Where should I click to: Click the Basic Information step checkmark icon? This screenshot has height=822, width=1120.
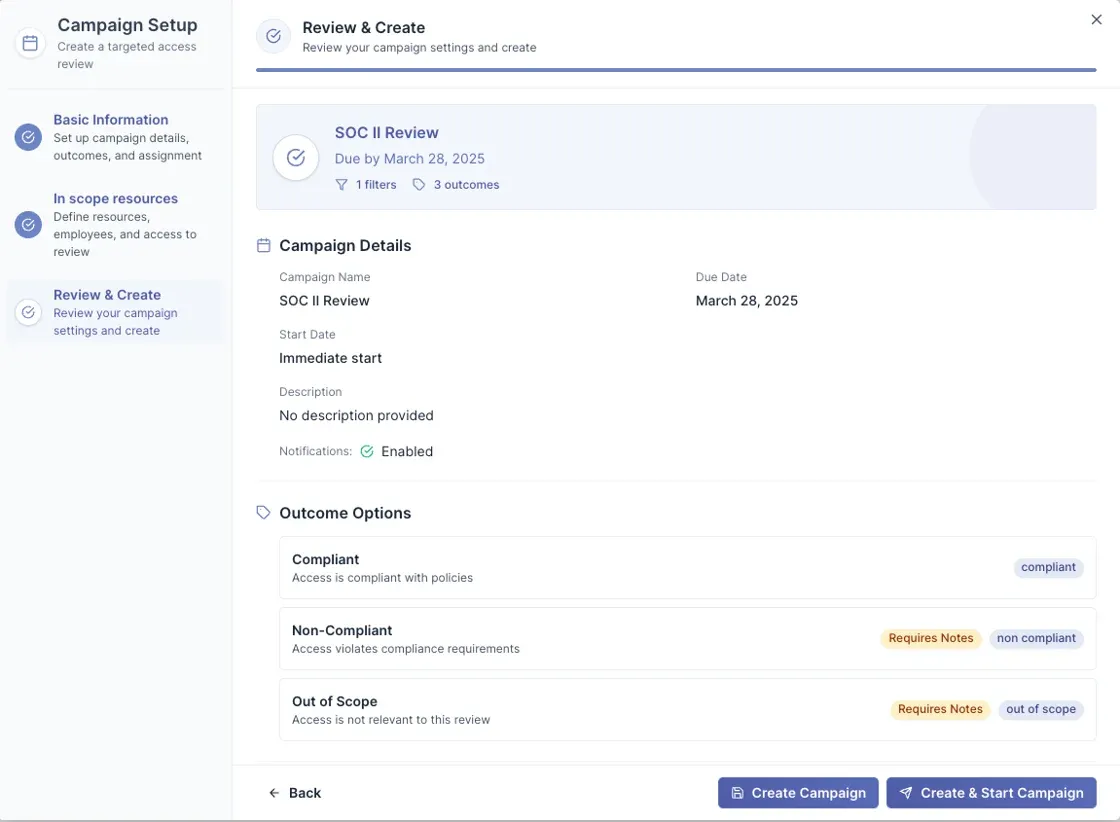[28, 137]
